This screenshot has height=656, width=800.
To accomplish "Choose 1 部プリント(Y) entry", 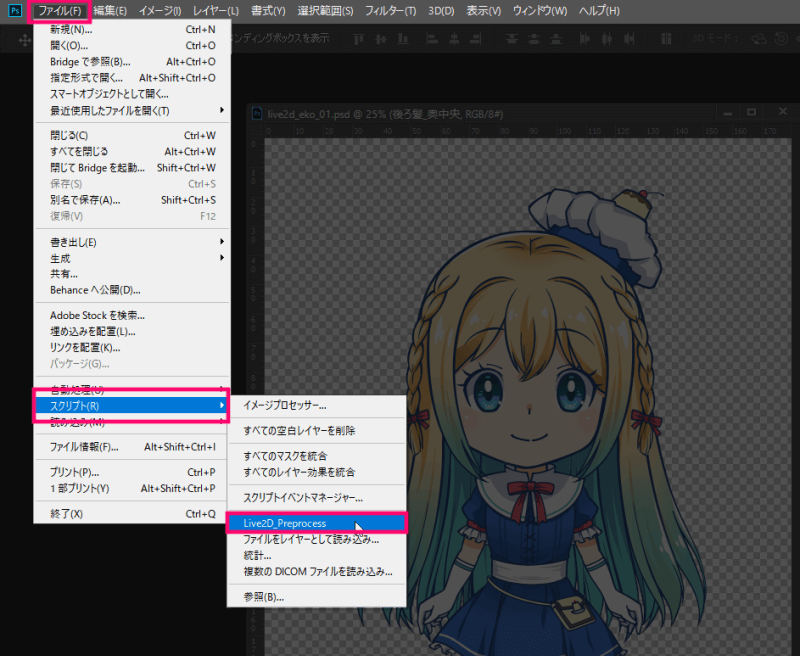I will pos(132,488).
